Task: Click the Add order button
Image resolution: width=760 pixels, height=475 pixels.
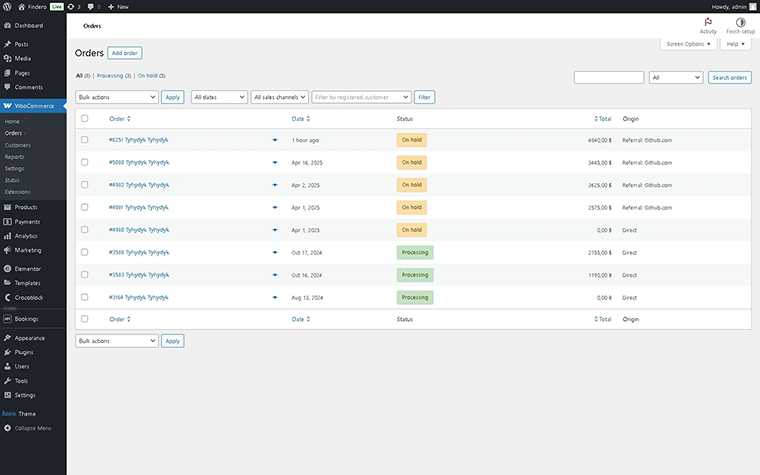Action: (125, 53)
